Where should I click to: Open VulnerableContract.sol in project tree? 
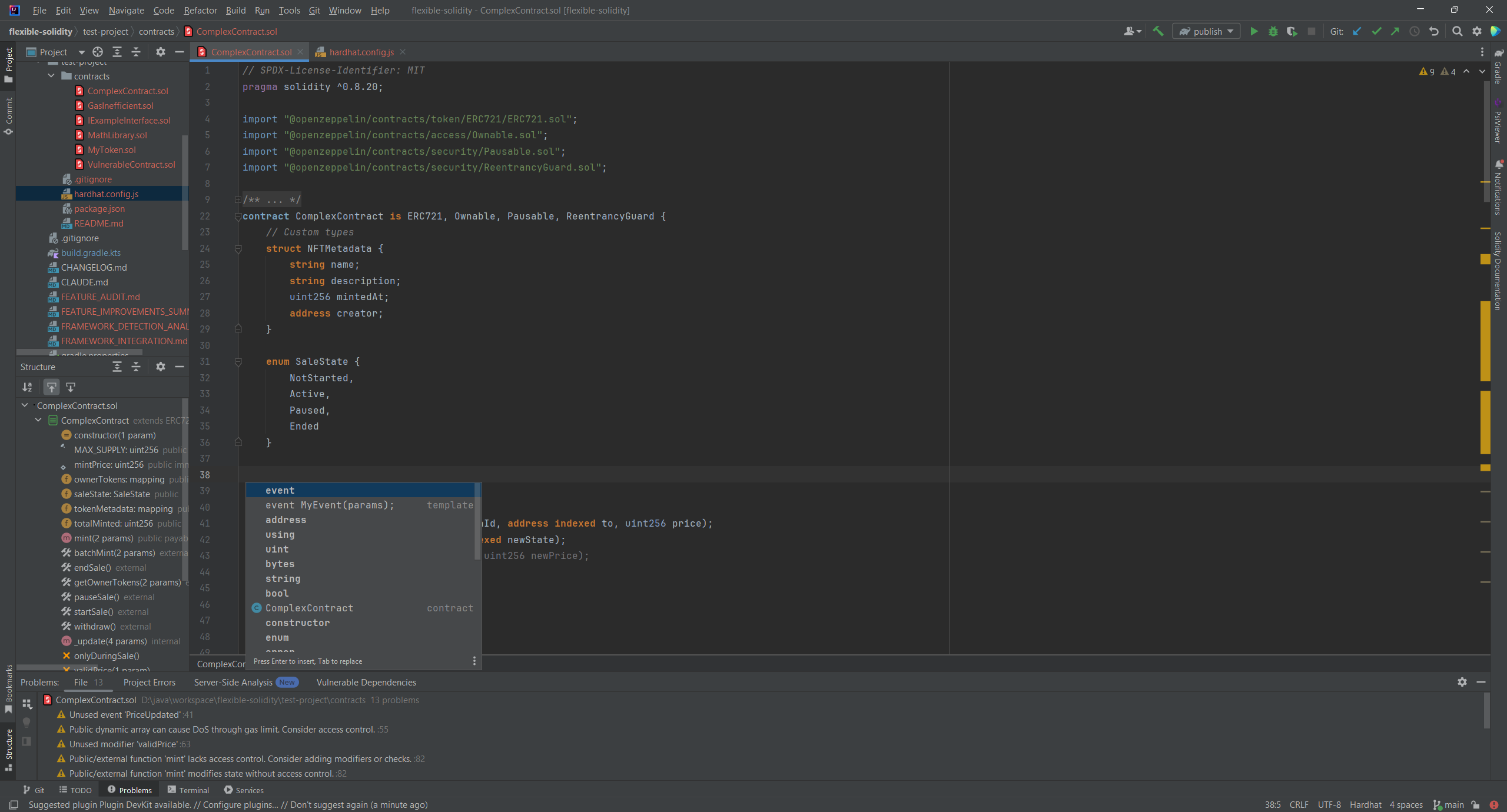[131, 165]
